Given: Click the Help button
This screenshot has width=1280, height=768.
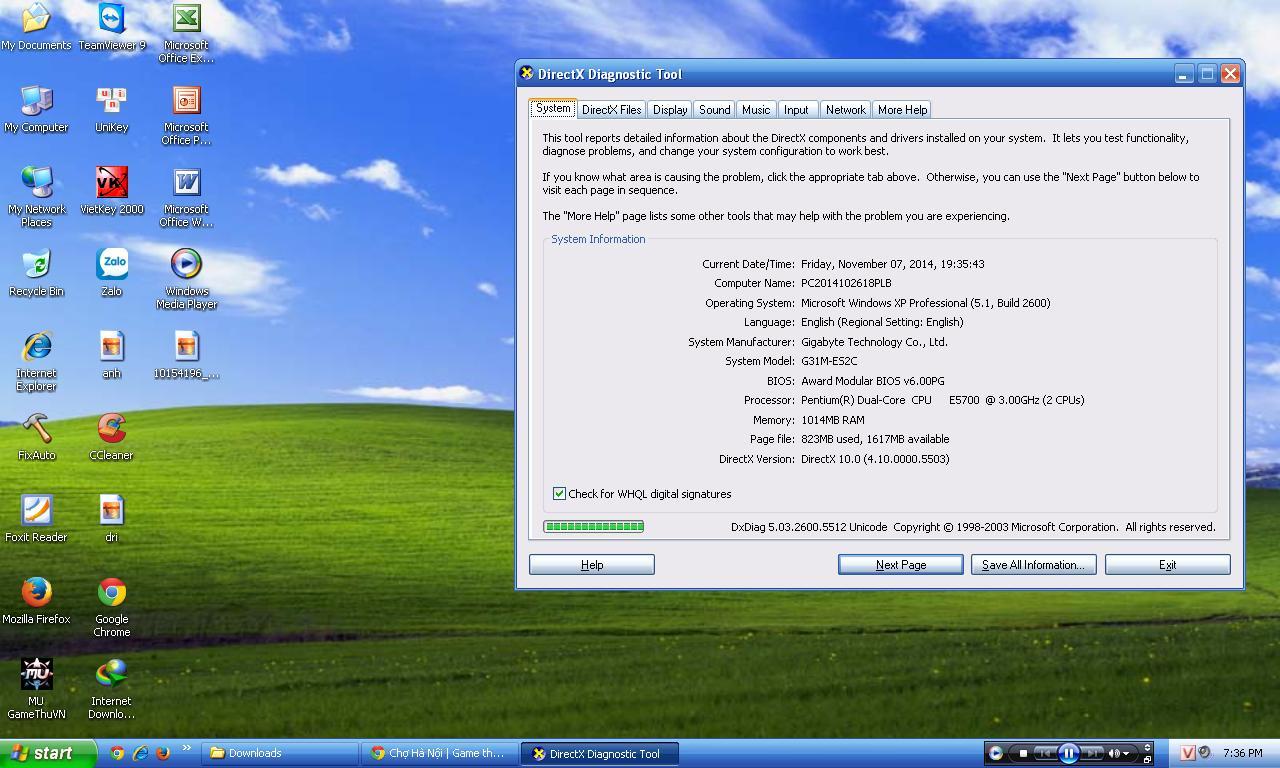Looking at the screenshot, I should pos(592,565).
